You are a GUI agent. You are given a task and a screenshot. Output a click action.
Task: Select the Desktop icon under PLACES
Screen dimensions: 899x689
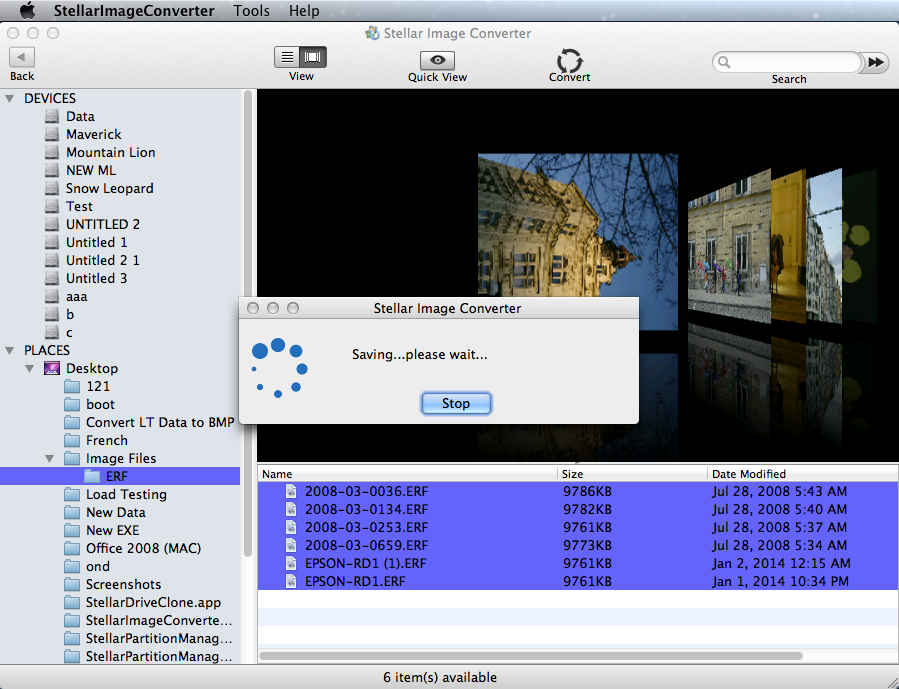pos(52,369)
